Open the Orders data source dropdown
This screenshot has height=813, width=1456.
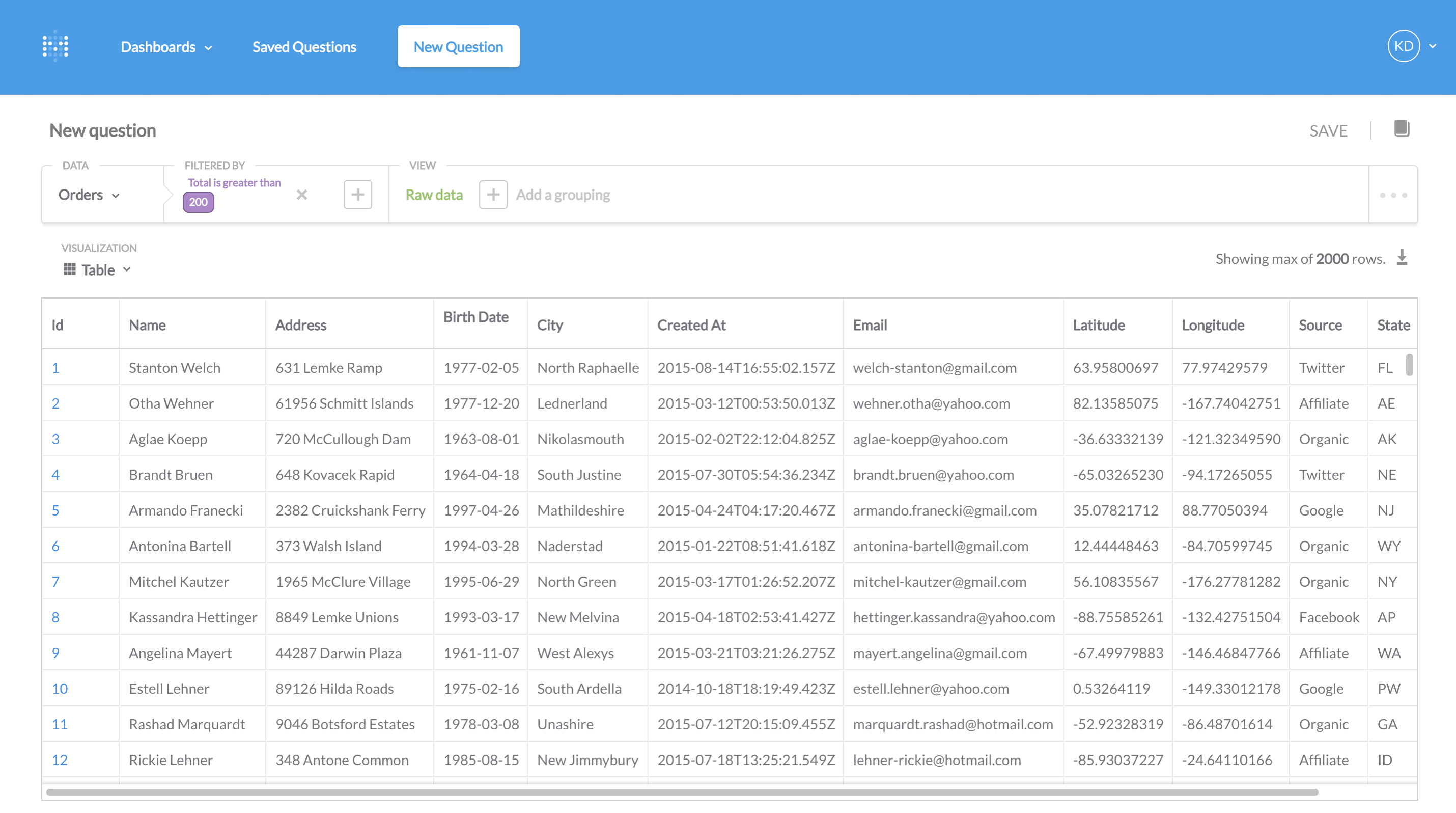(x=89, y=195)
